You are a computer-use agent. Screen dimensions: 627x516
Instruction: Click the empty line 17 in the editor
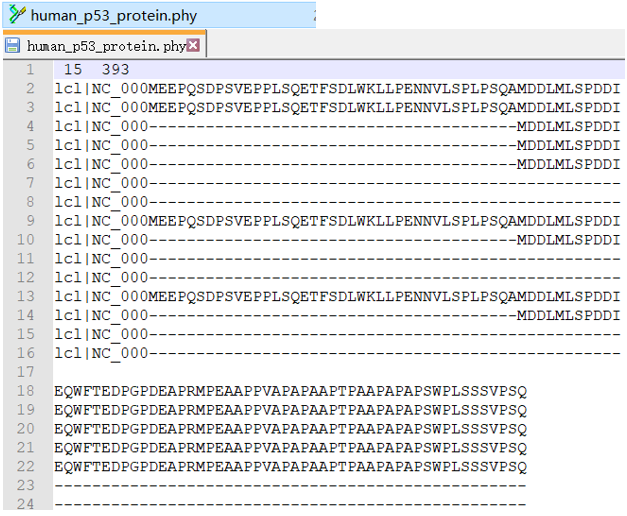tap(339, 372)
